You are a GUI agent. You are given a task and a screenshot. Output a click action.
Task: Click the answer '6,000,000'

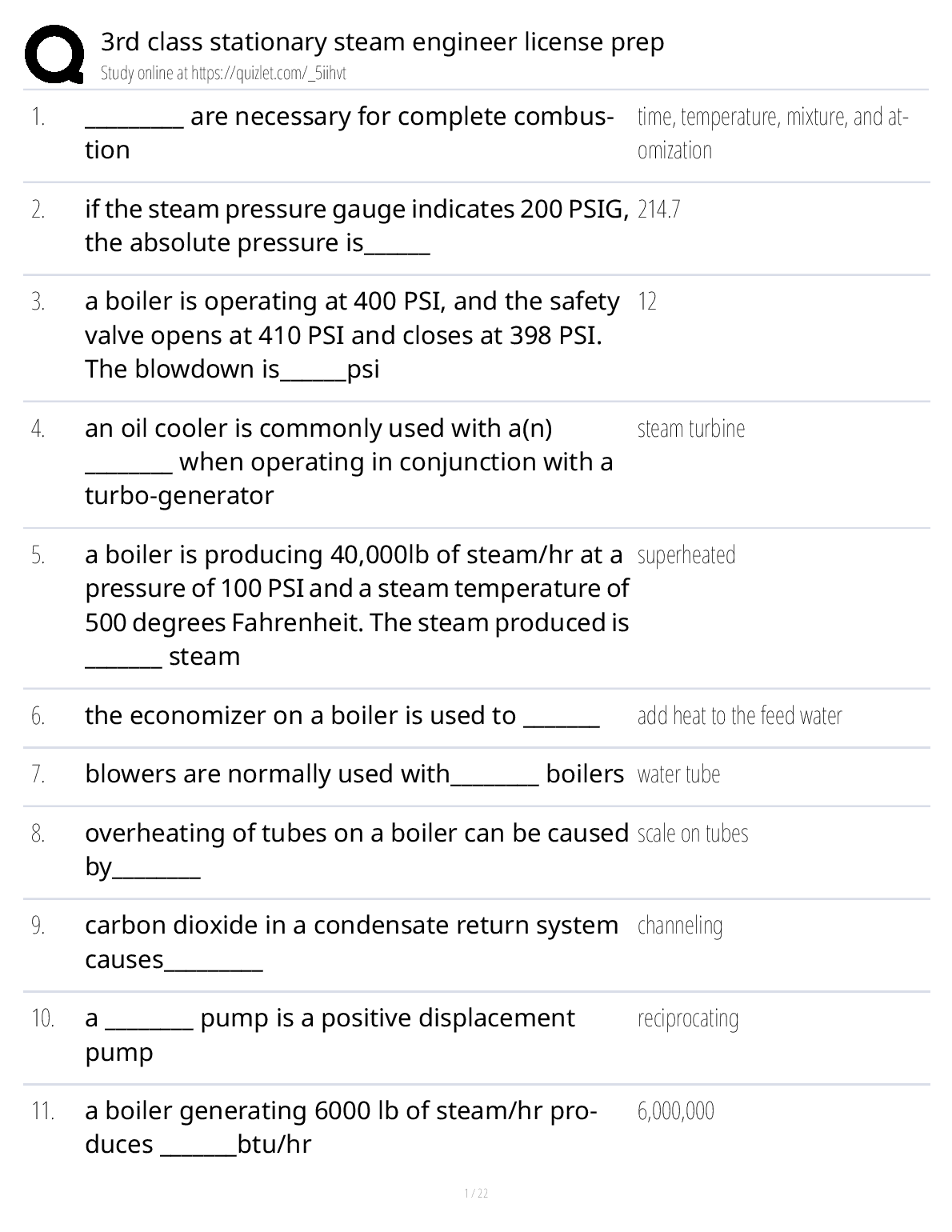tap(676, 1111)
